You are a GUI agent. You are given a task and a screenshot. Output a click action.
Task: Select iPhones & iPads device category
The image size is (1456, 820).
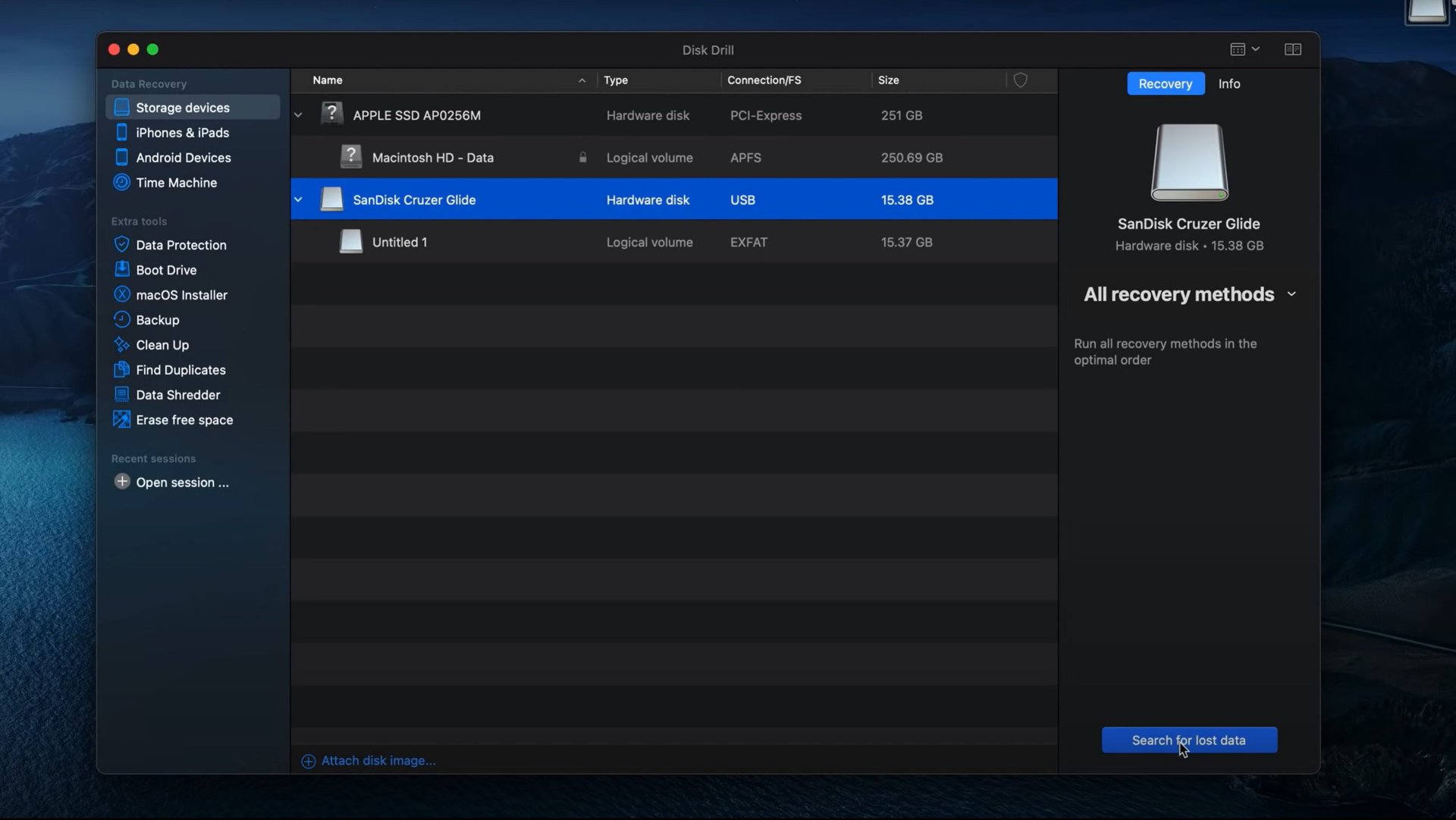183,132
